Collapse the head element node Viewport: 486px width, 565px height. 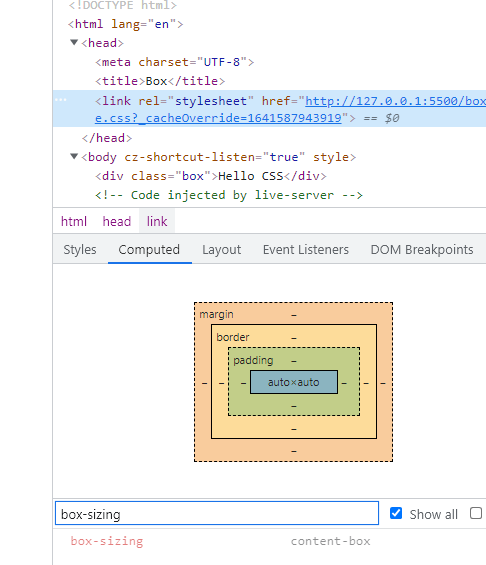(74, 43)
